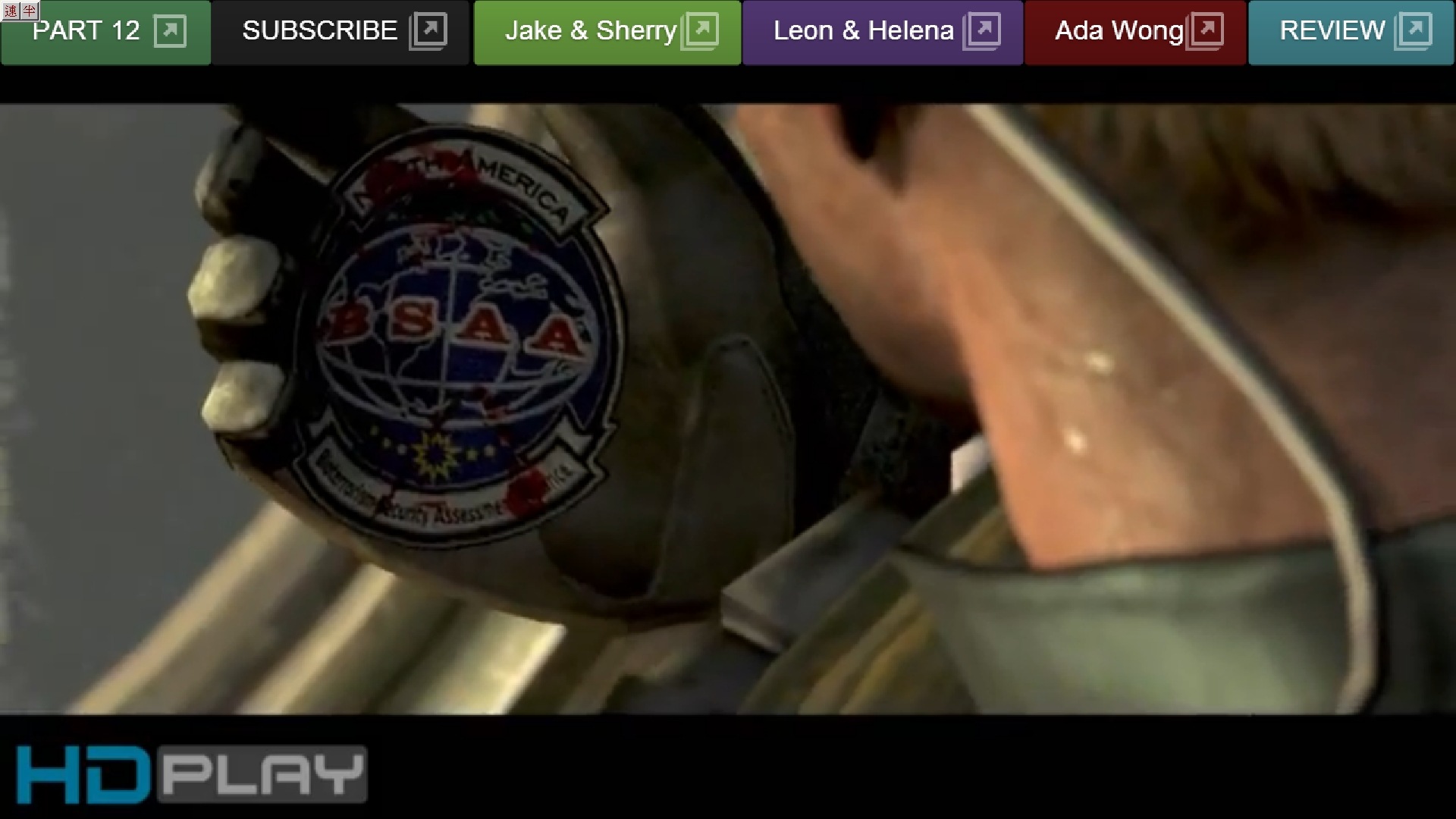Select the Ada Wong campaign annotation
The width and height of the screenshot is (1456, 819).
(1119, 31)
